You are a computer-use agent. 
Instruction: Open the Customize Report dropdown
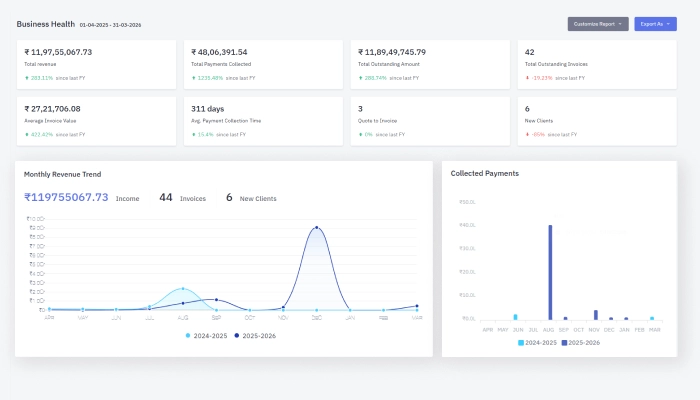[597, 23]
